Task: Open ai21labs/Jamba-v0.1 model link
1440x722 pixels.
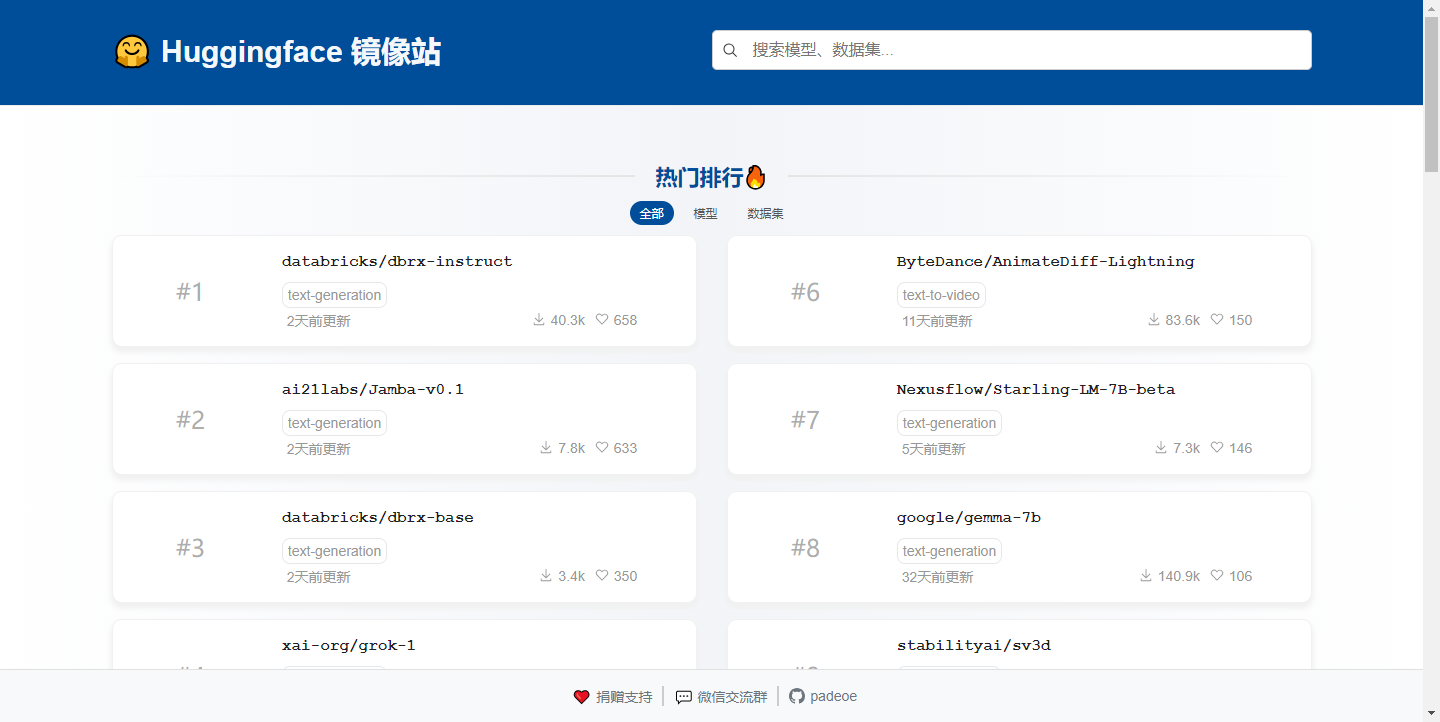Action: (x=373, y=390)
